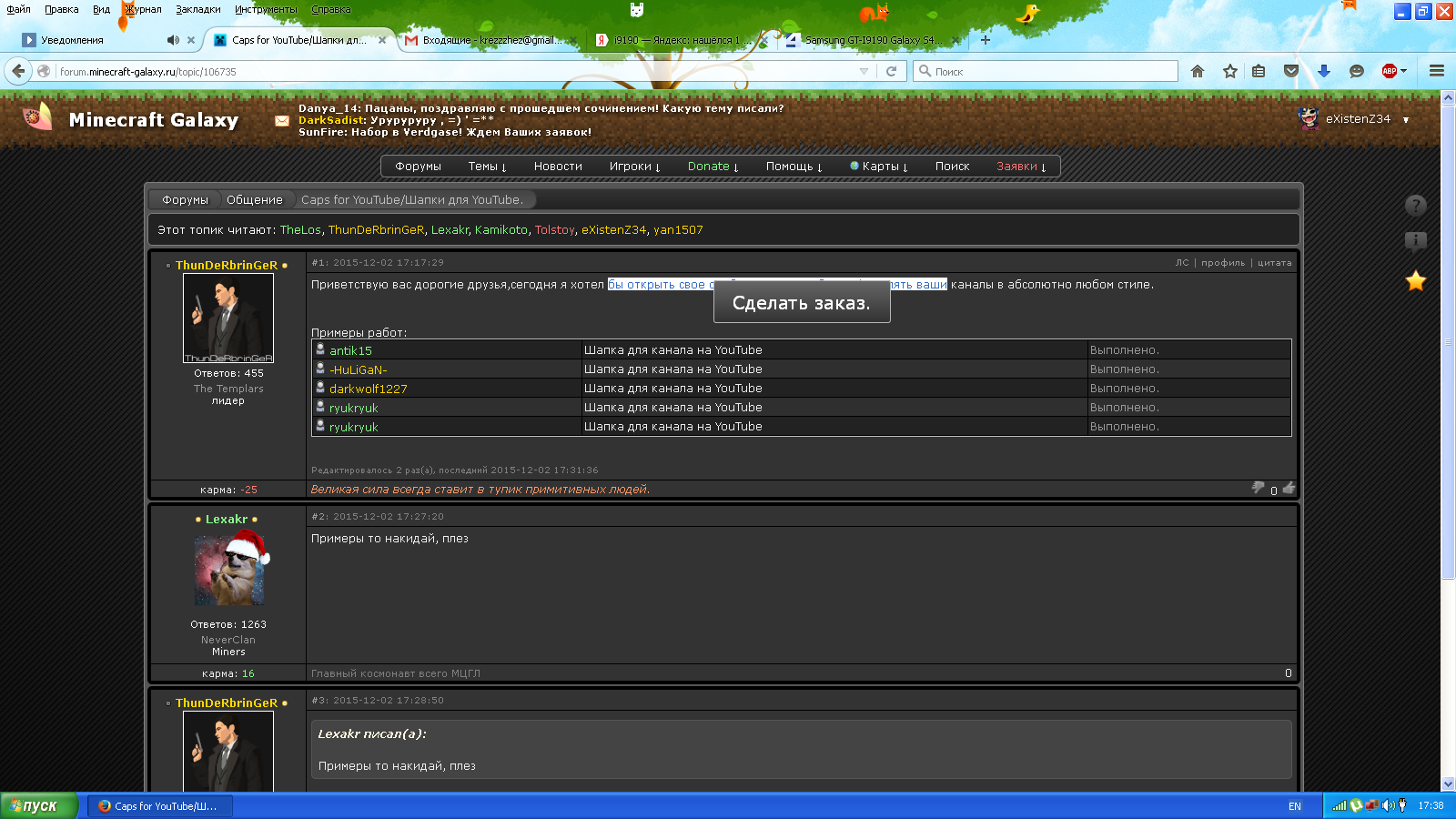Open the chat smiley toolbar icon
This screenshot has width=1456, height=819.
[x=1357, y=71]
